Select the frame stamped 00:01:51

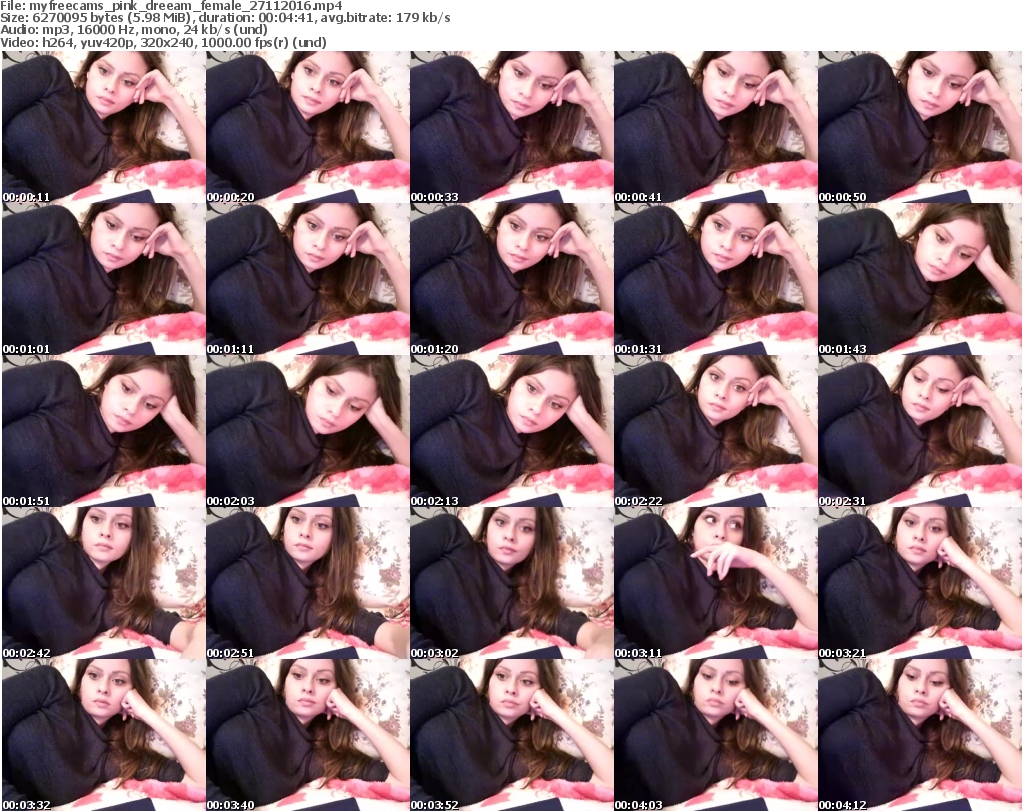pyautogui.click(x=103, y=431)
